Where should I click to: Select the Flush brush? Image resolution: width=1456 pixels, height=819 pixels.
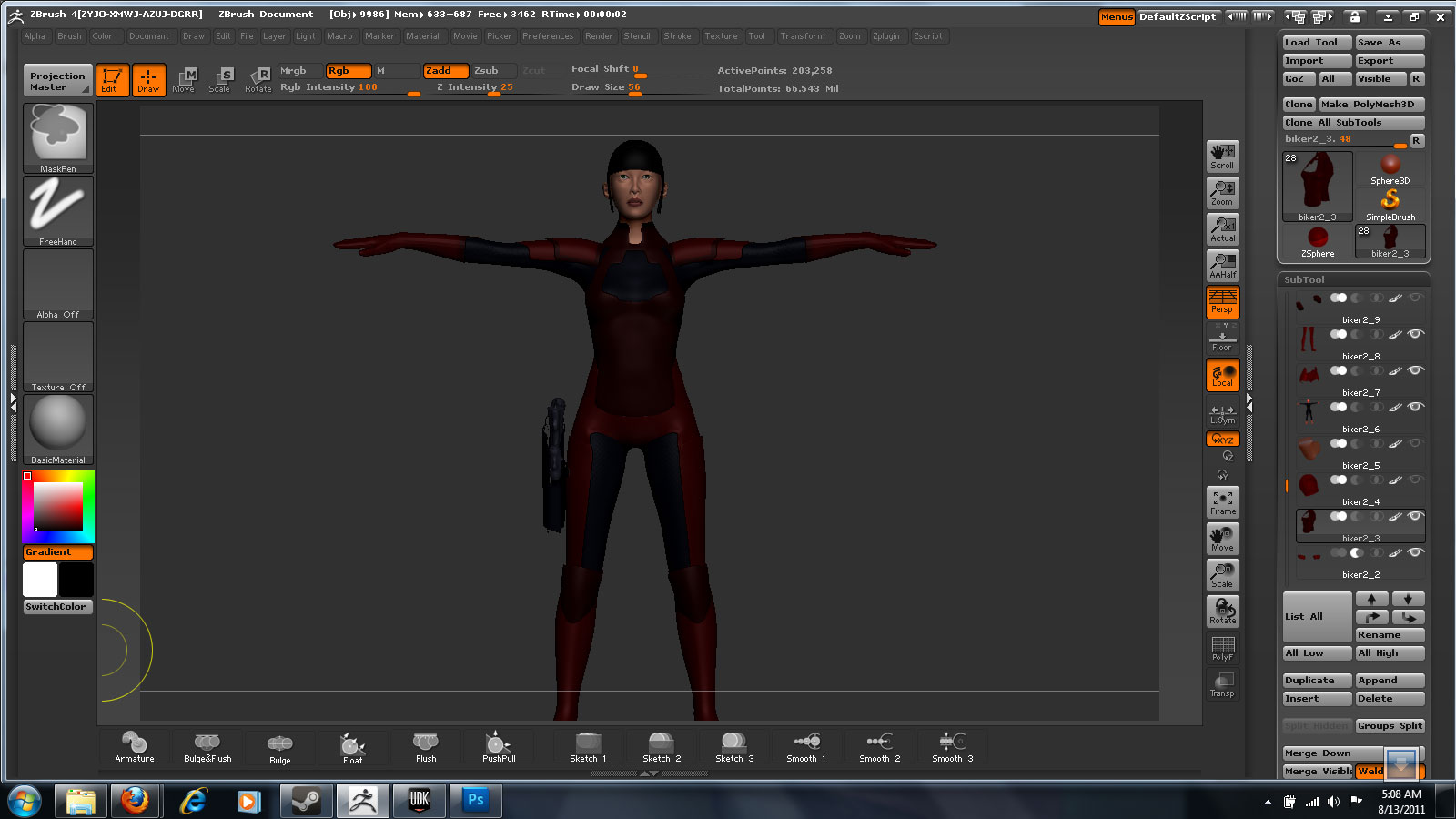[x=426, y=747]
